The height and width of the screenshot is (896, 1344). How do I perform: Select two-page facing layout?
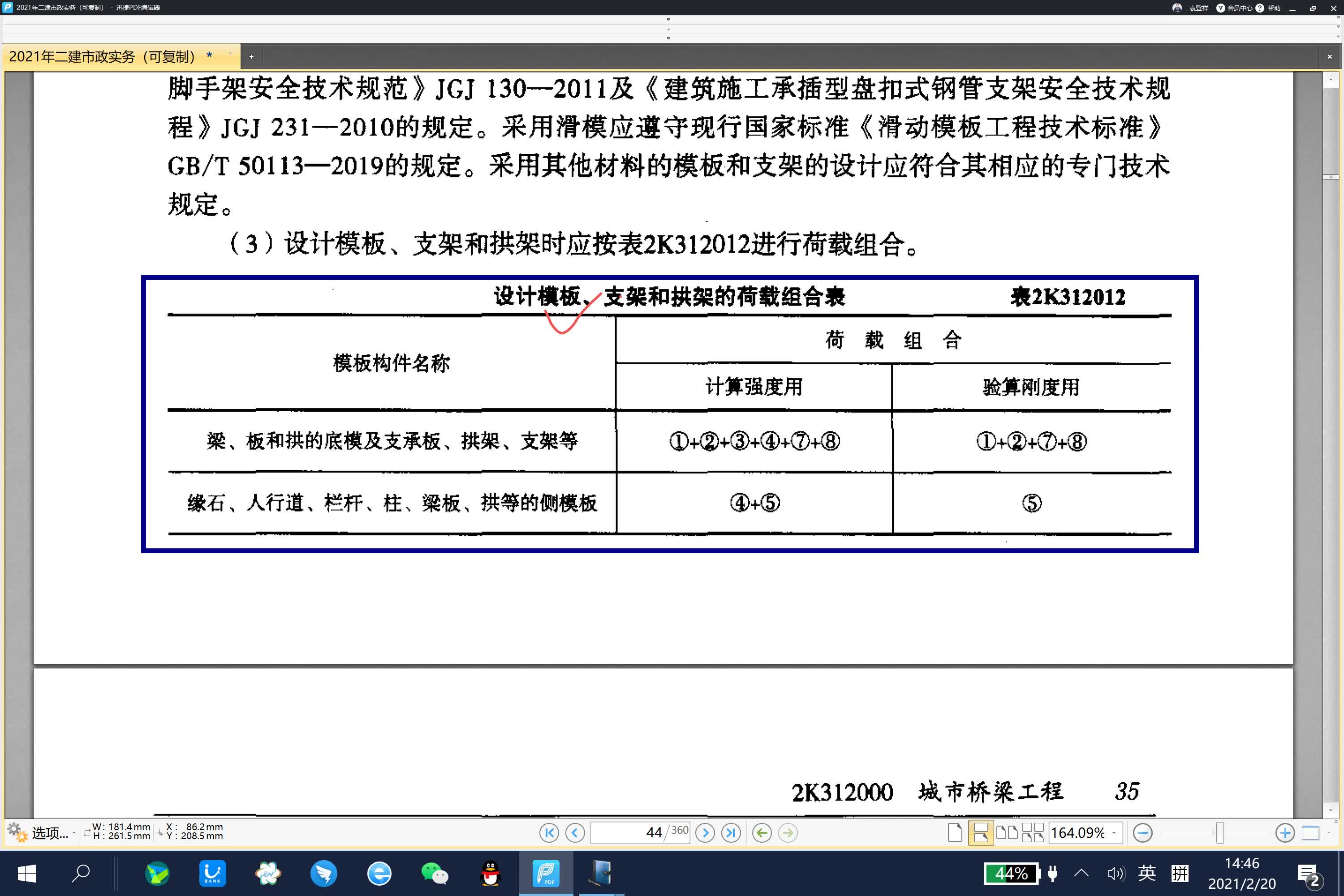click(x=1007, y=832)
